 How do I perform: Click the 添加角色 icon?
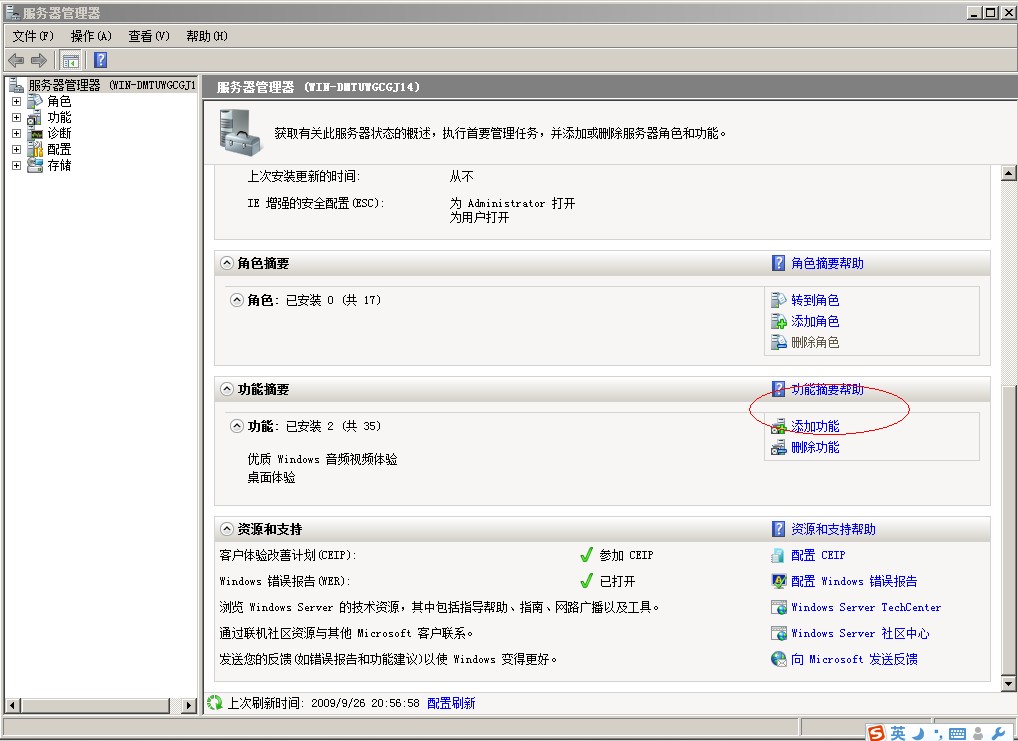778,321
